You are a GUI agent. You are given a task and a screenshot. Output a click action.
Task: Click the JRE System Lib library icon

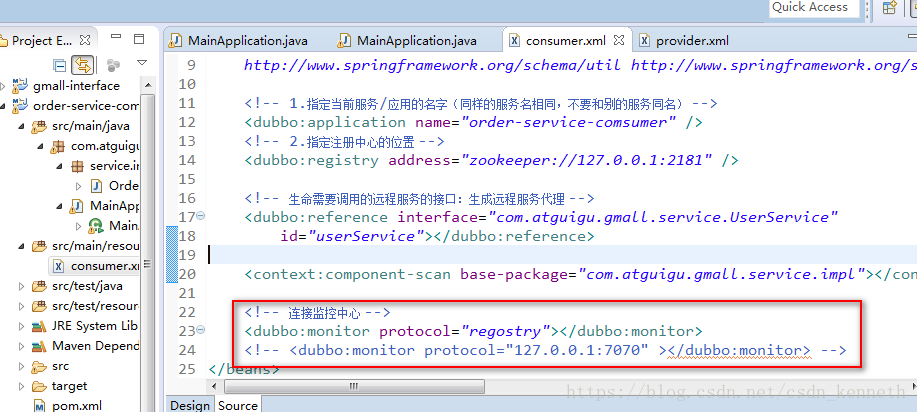(39, 326)
